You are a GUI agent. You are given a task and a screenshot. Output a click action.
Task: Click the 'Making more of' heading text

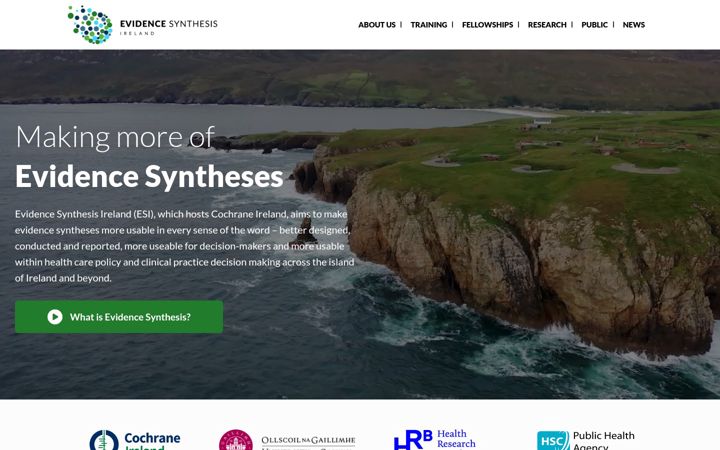[115, 137]
